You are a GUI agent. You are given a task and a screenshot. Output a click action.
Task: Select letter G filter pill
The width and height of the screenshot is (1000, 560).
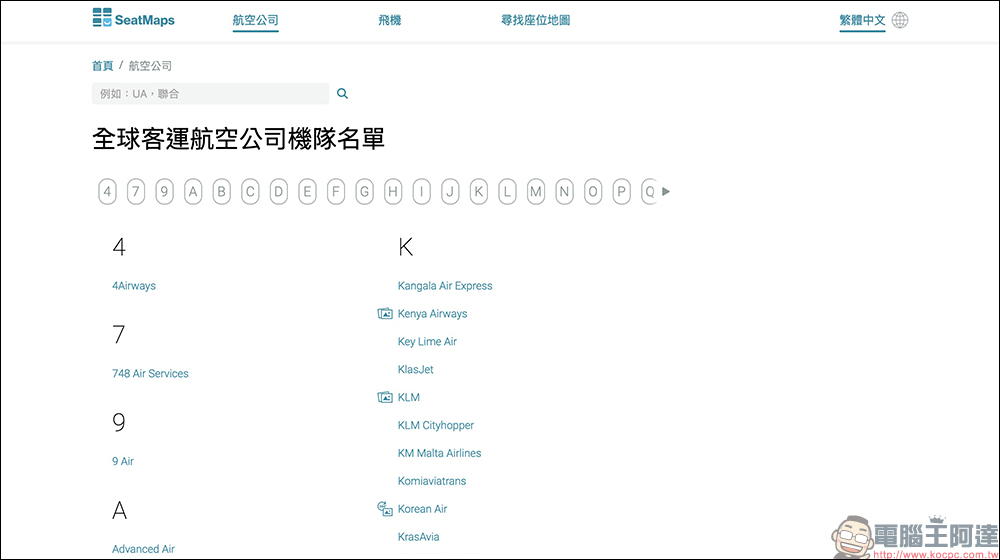[x=365, y=191]
